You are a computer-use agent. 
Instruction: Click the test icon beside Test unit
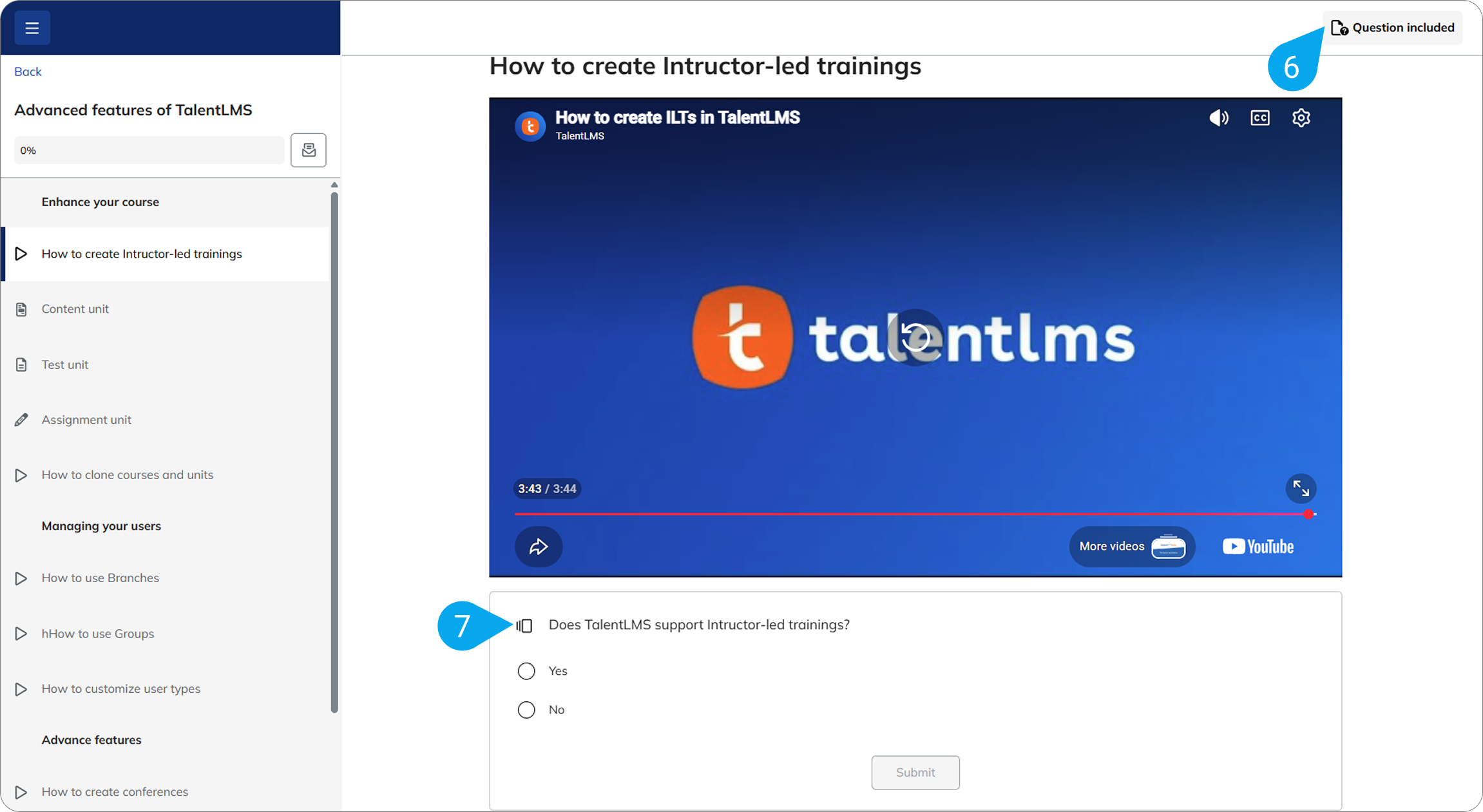pyautogui.click(x=21, y=364)
